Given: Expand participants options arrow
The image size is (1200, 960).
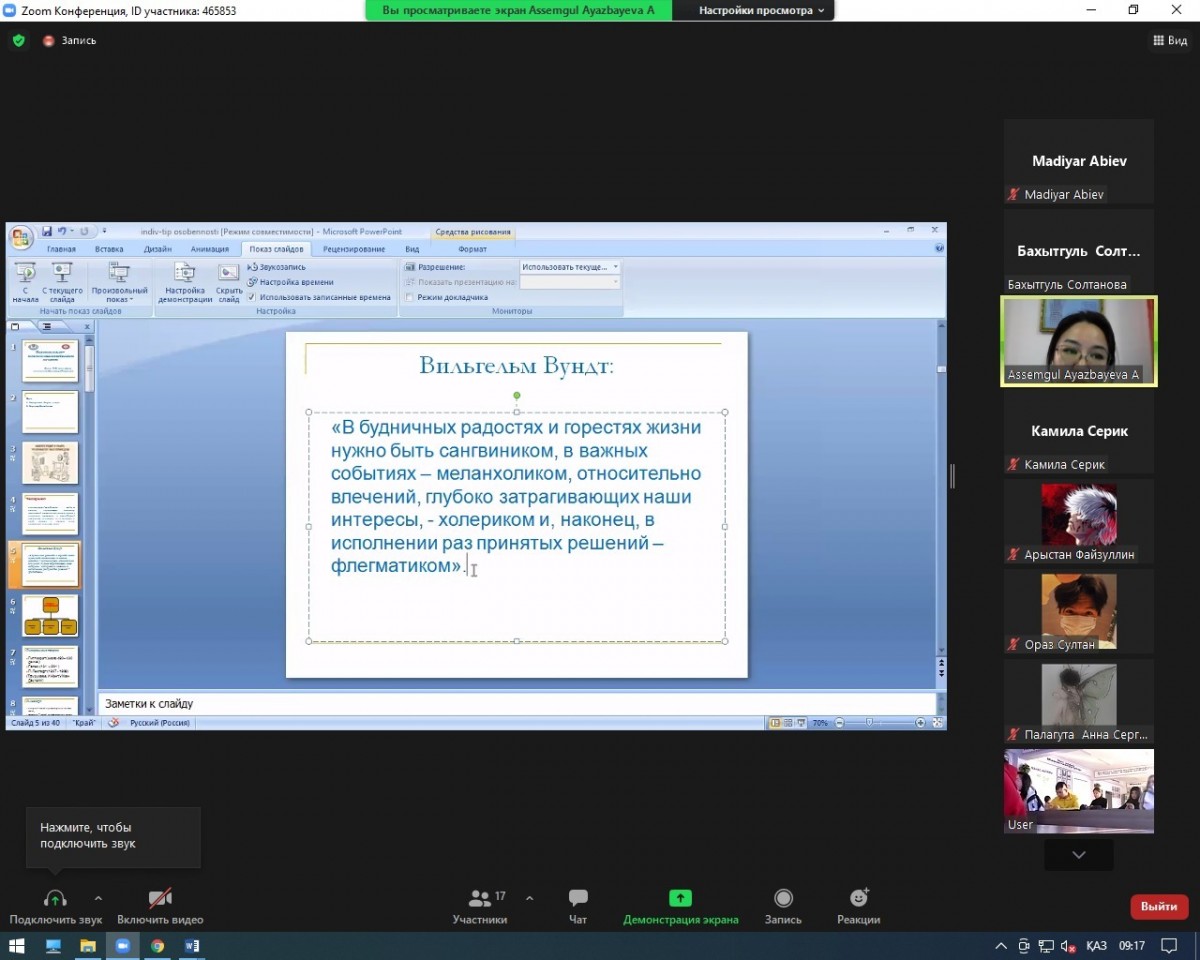Looking at the screenshot, I should click(529, 897).
